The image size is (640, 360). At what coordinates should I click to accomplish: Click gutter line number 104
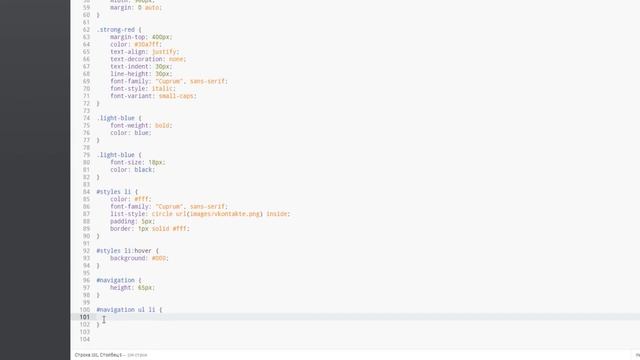(x=84, y=339)
